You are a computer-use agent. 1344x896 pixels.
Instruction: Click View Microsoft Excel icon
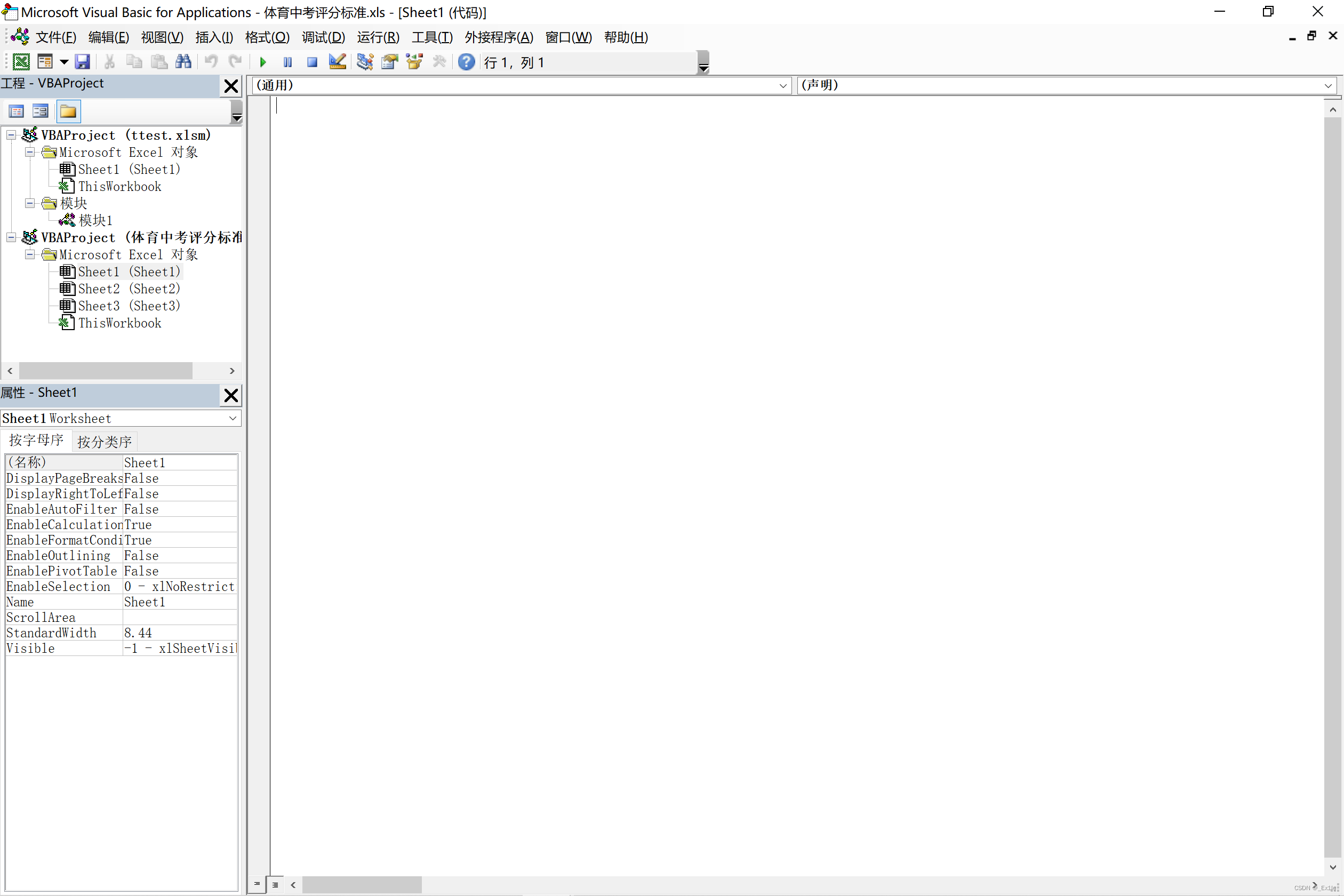[x=21, y=62]
